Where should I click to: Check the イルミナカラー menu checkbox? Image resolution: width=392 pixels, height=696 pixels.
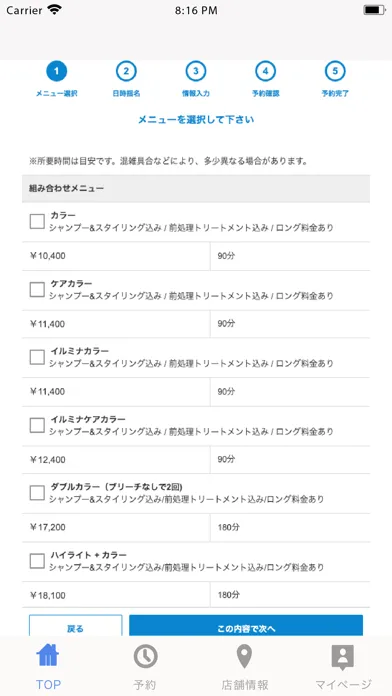point(37,357)
